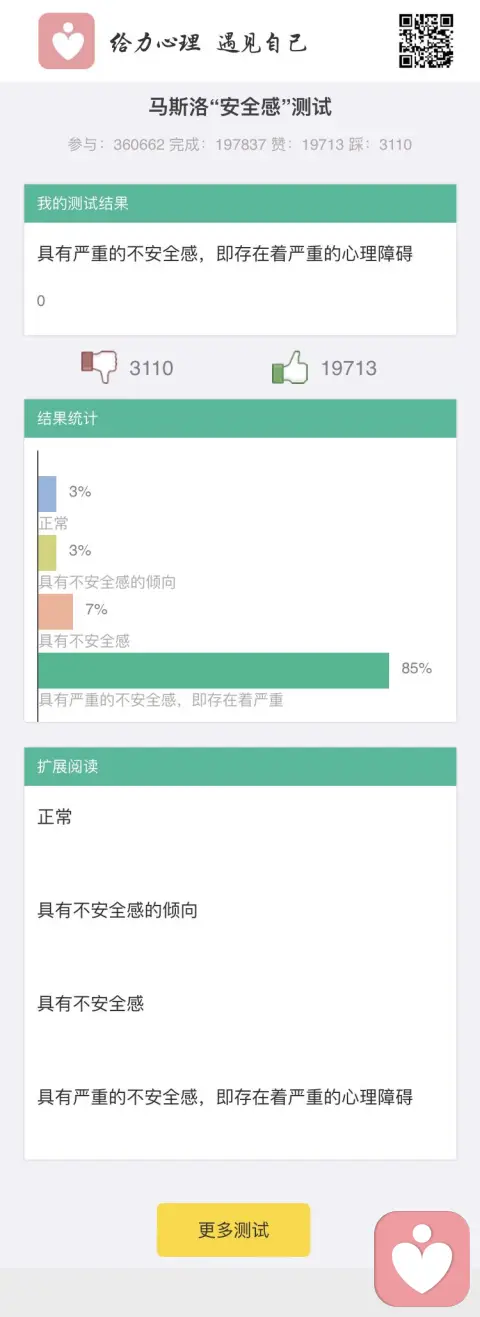Tap the green thumbs-up like icon

[x=290, y=367]
